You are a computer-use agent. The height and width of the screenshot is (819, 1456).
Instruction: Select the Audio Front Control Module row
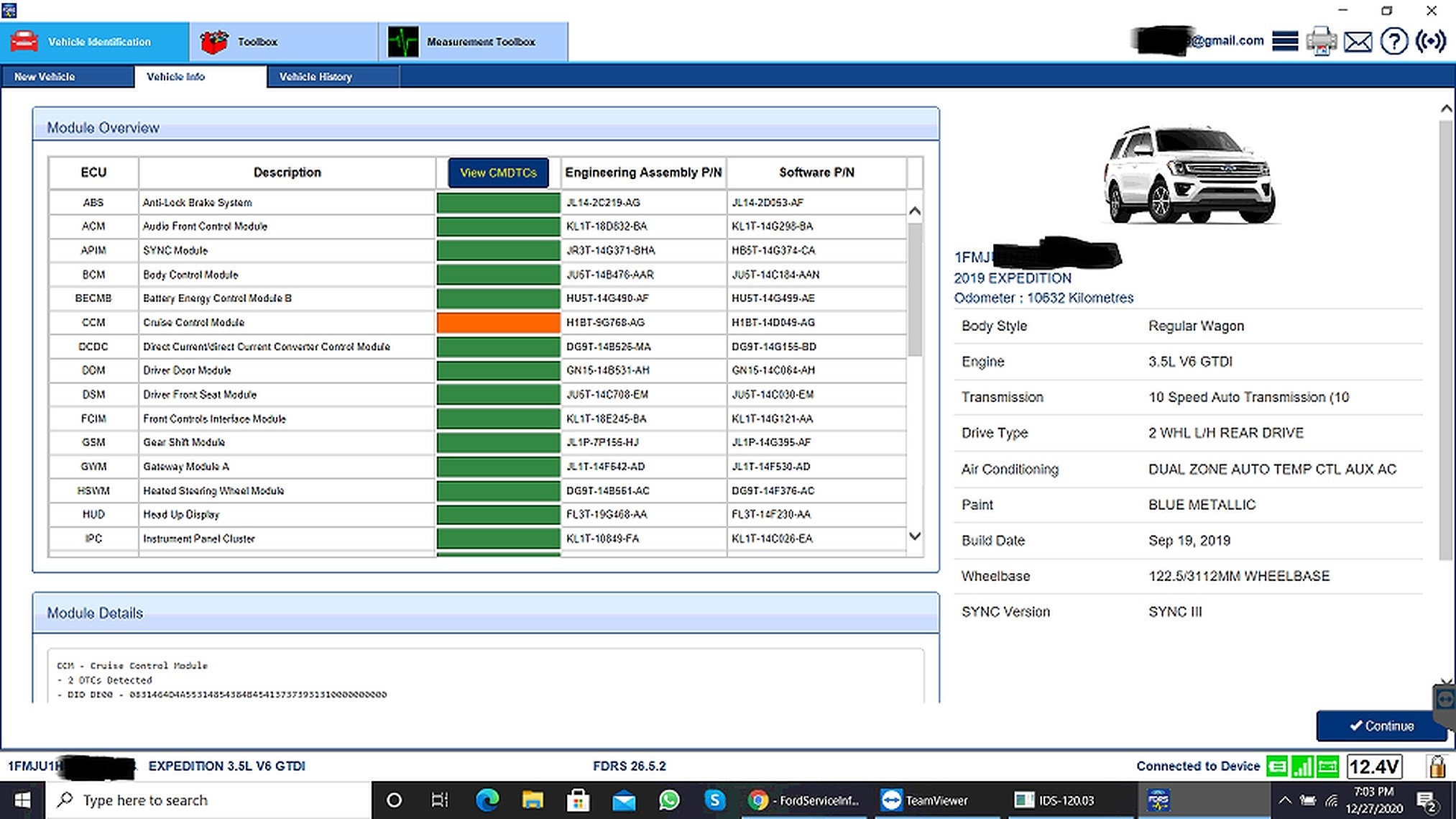pos(478,227)
